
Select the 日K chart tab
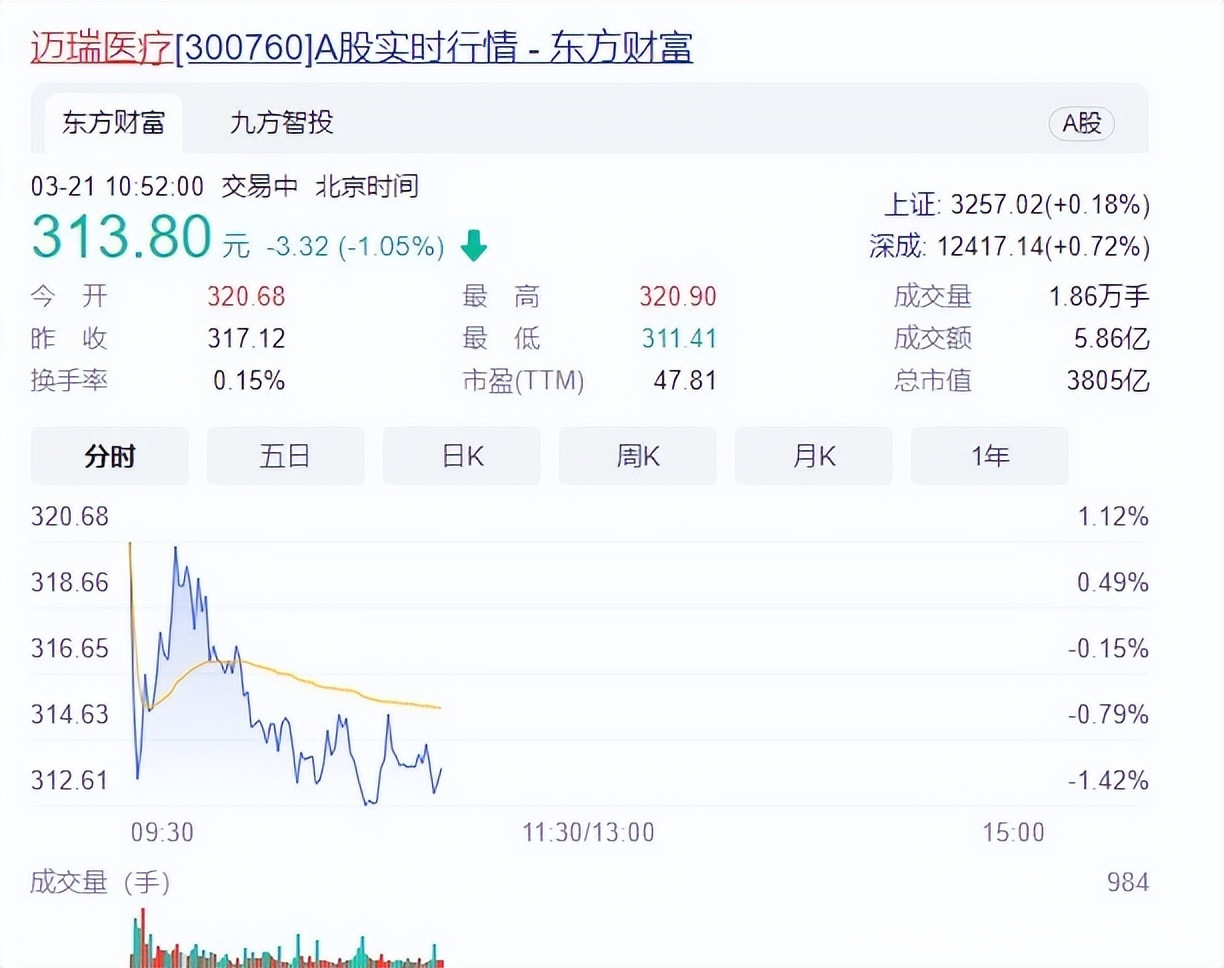462,456
